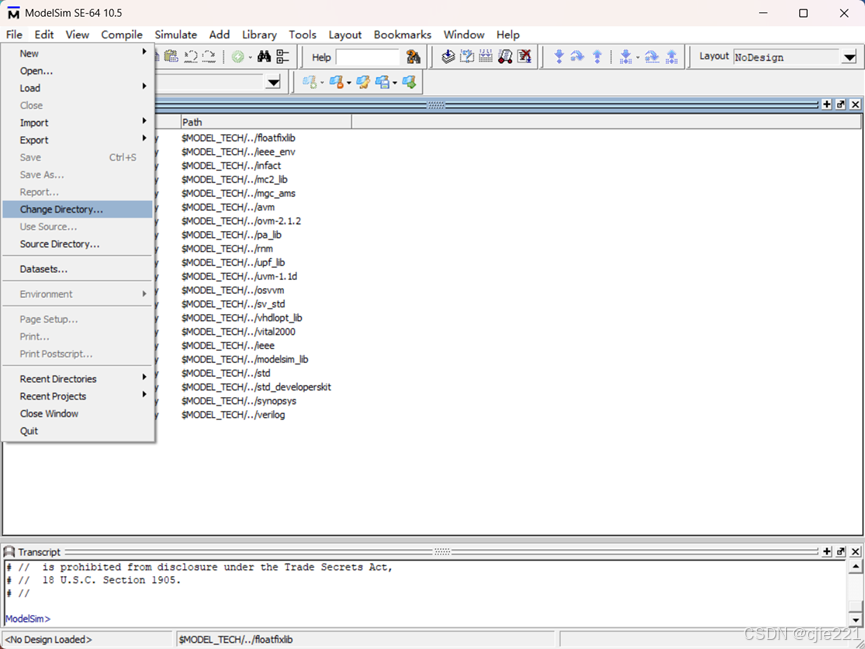Click the Collapse All tree icon
The image size is (865, 649).
click(x=282, y=56)
